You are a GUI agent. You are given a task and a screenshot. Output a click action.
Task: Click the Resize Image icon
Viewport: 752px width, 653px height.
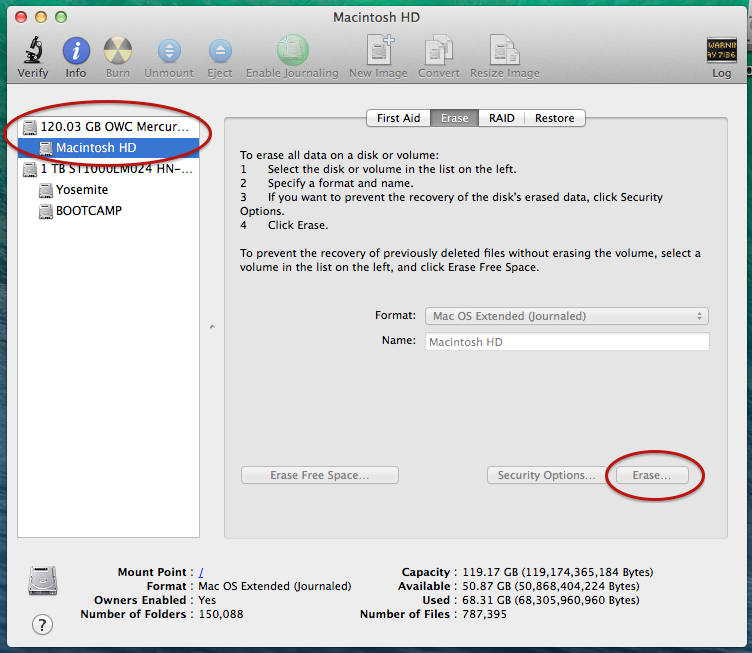tap(505, 49)
